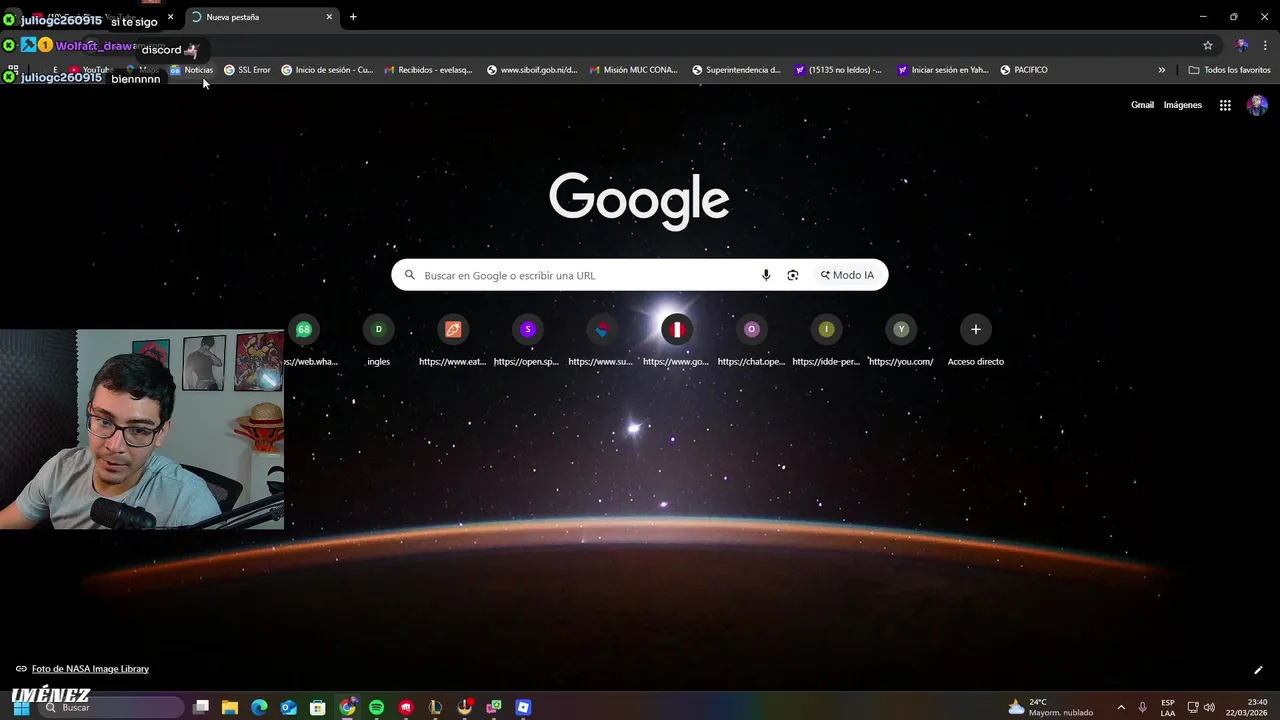Click the system tray microphone icon

coord(1142,707)
